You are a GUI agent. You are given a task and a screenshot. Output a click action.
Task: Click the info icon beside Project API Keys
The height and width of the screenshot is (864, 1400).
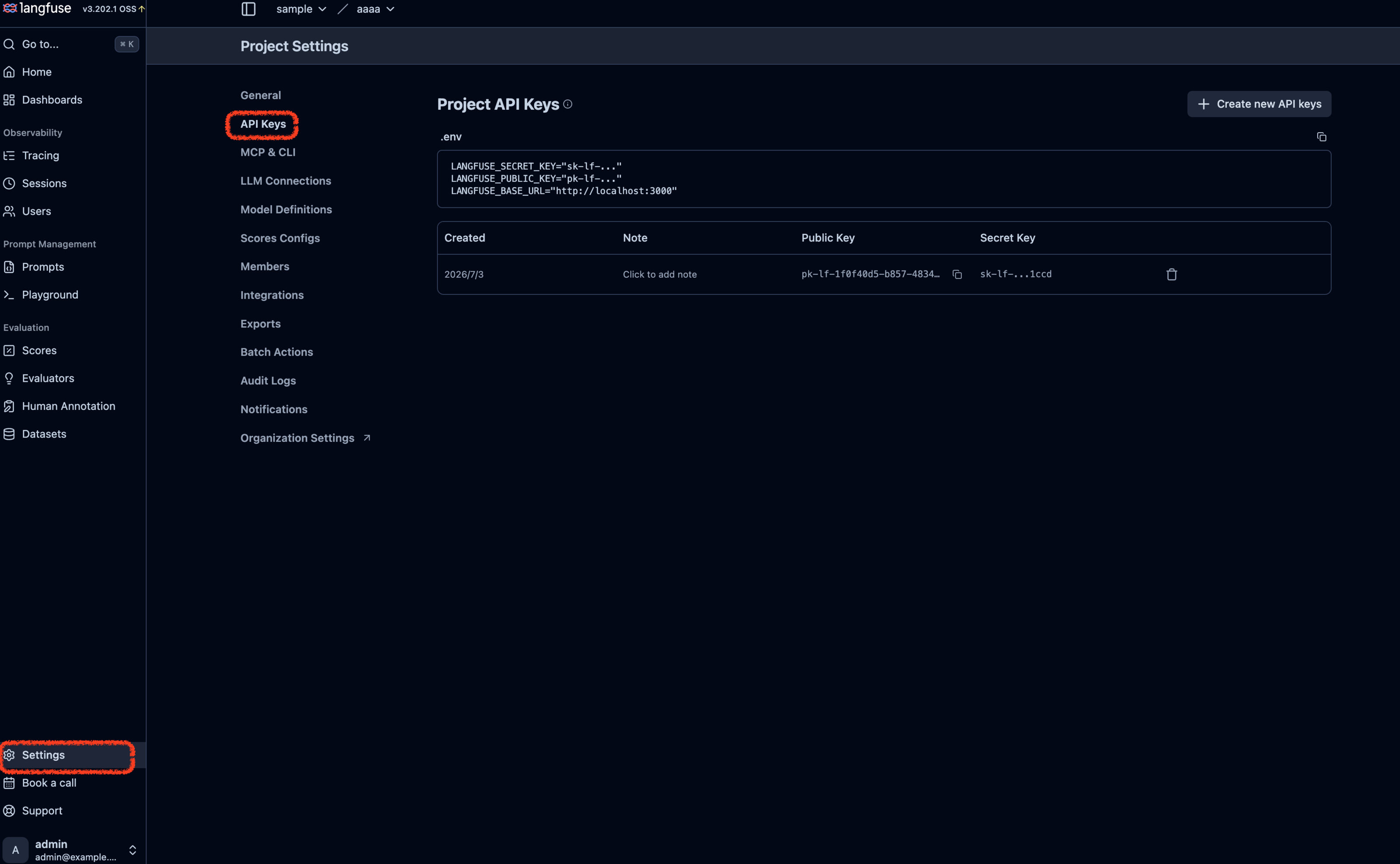click(x=567, y=104)
